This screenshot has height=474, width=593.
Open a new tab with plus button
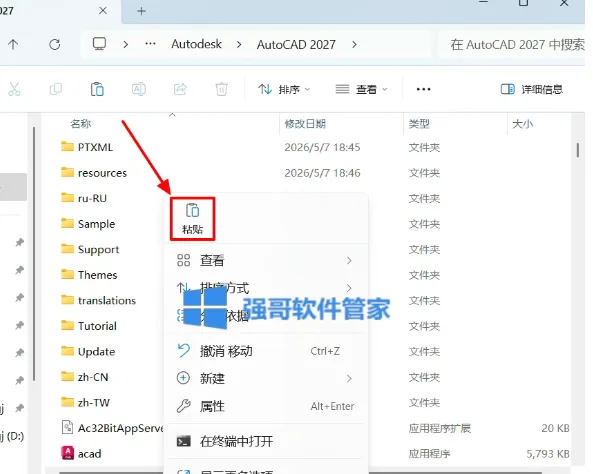pyautogui.click(x=141, y=11)
